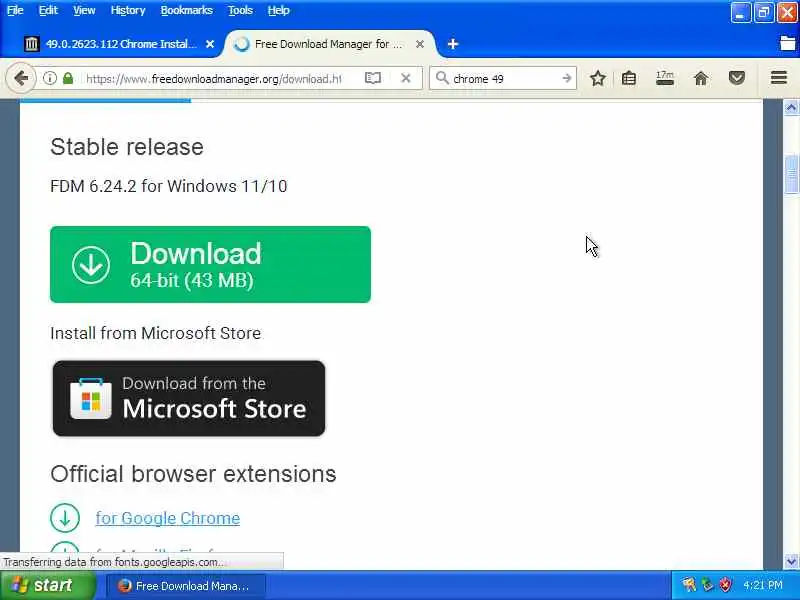
Task: Open the Edit menu
Action: click(x=48, y=10)
